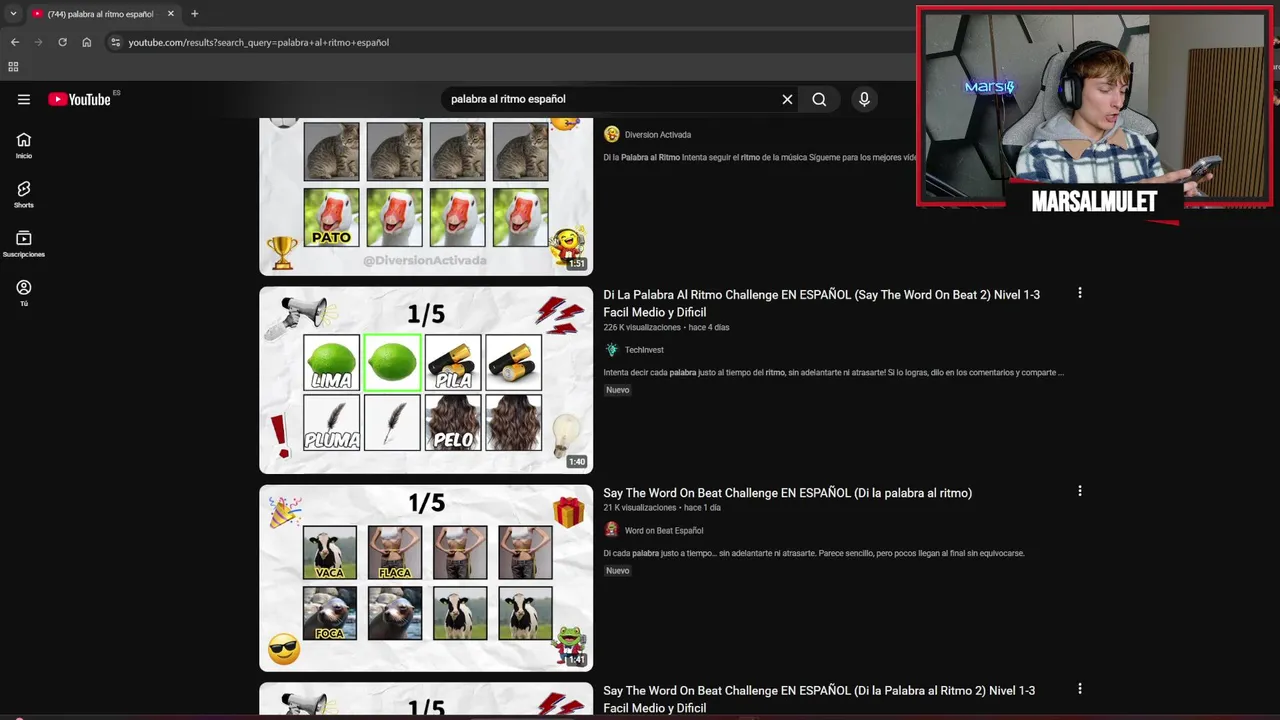Visit the Word on Beat Español channel

(664, 531)
